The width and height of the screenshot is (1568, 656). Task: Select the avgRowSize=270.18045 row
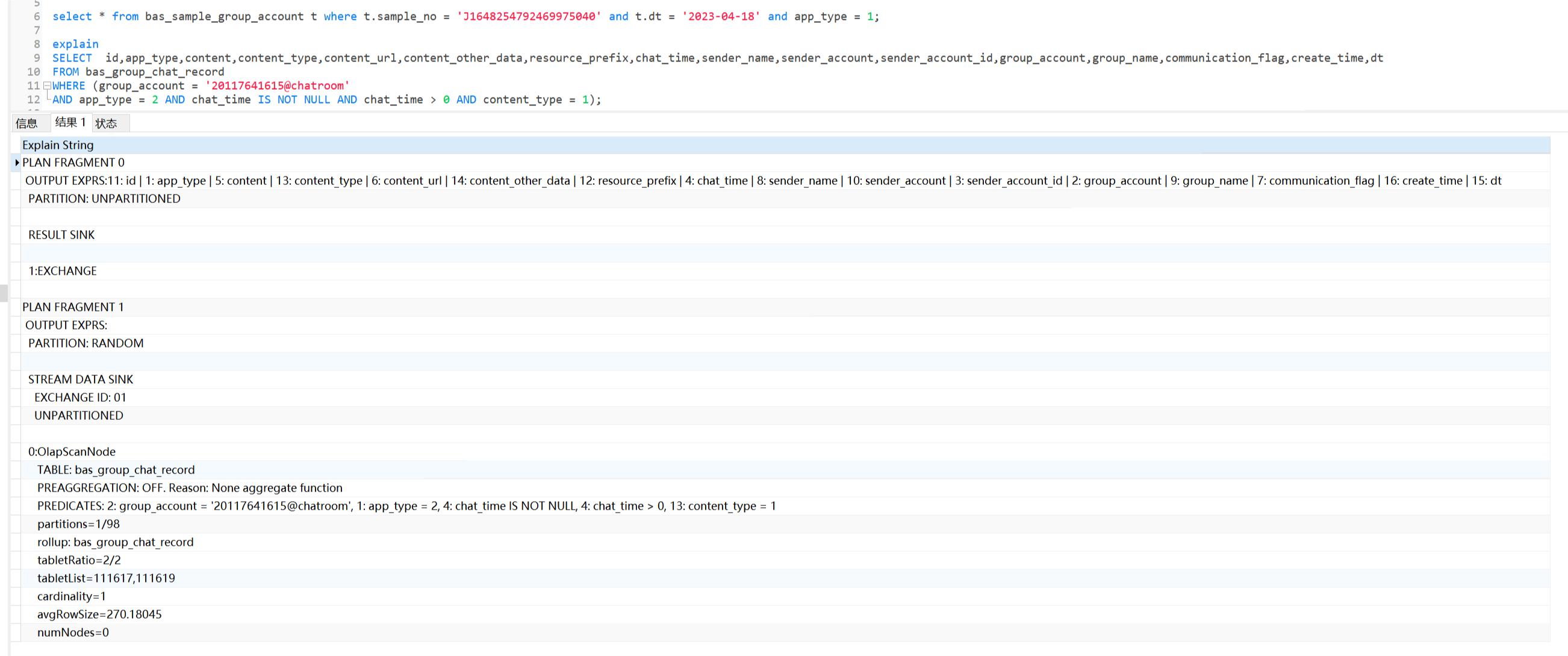click(99, 614)
